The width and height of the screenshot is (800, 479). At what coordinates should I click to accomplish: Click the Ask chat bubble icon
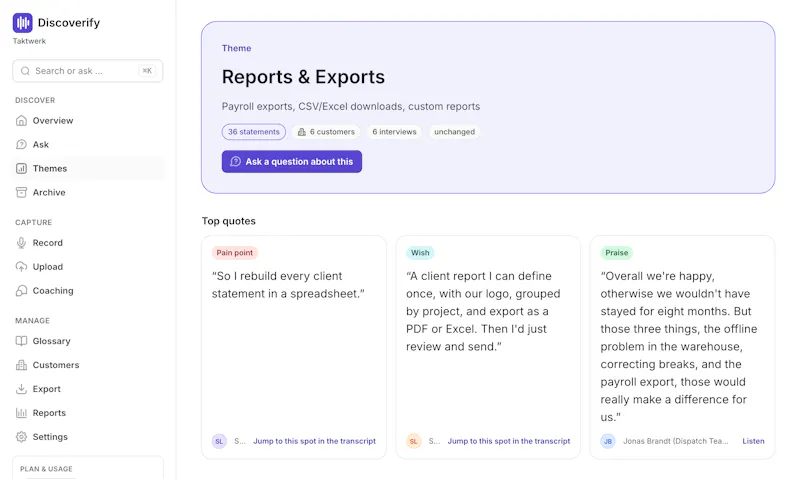click(21, 144)
